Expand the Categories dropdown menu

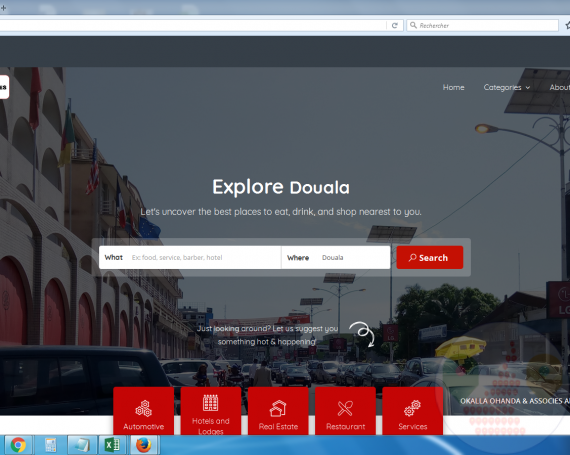pos(506,87)
